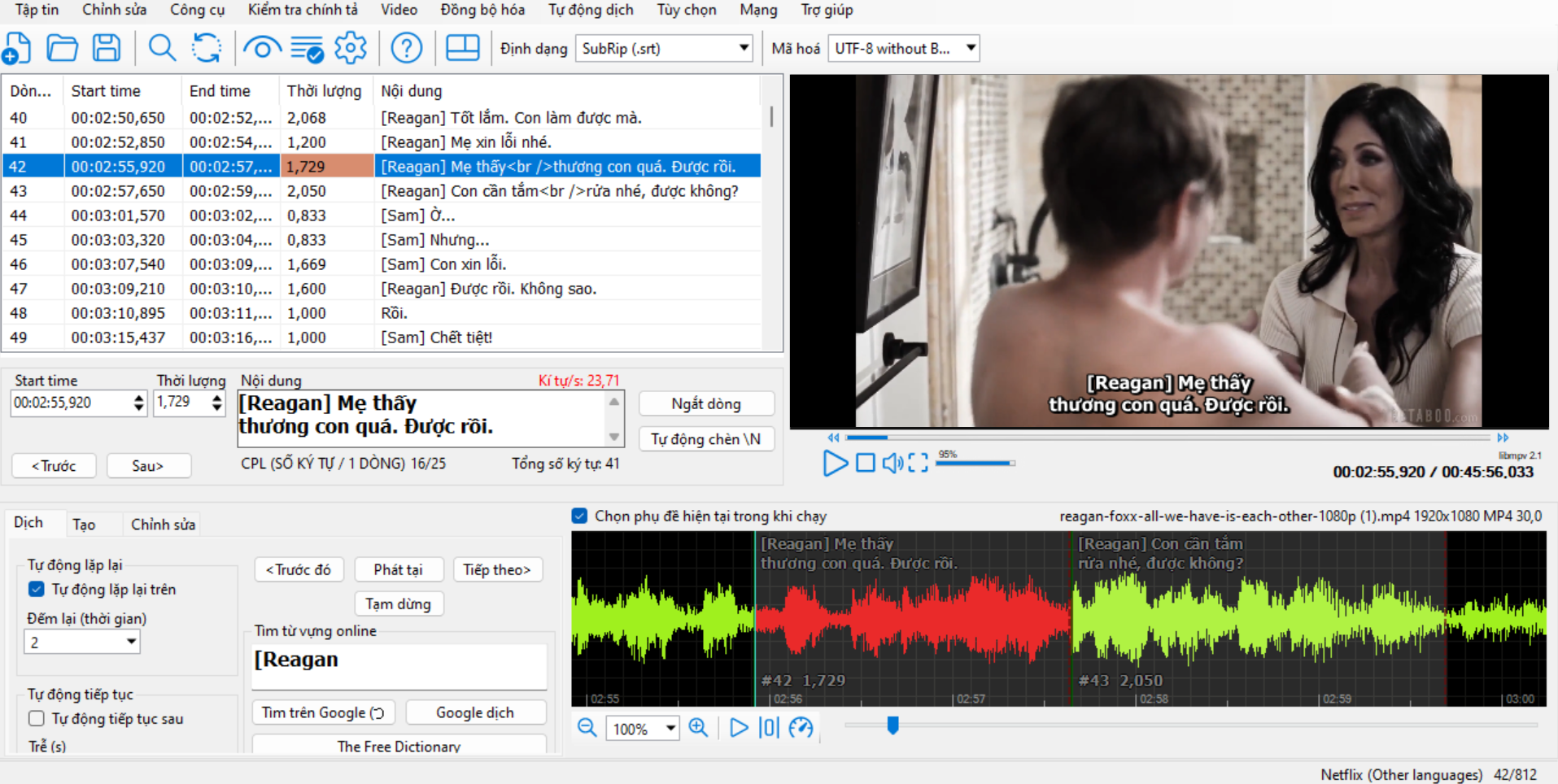Save the subtitle with floppy disk icon
This screenshot has width=1558, height=784.
click(x=106, y=48)
